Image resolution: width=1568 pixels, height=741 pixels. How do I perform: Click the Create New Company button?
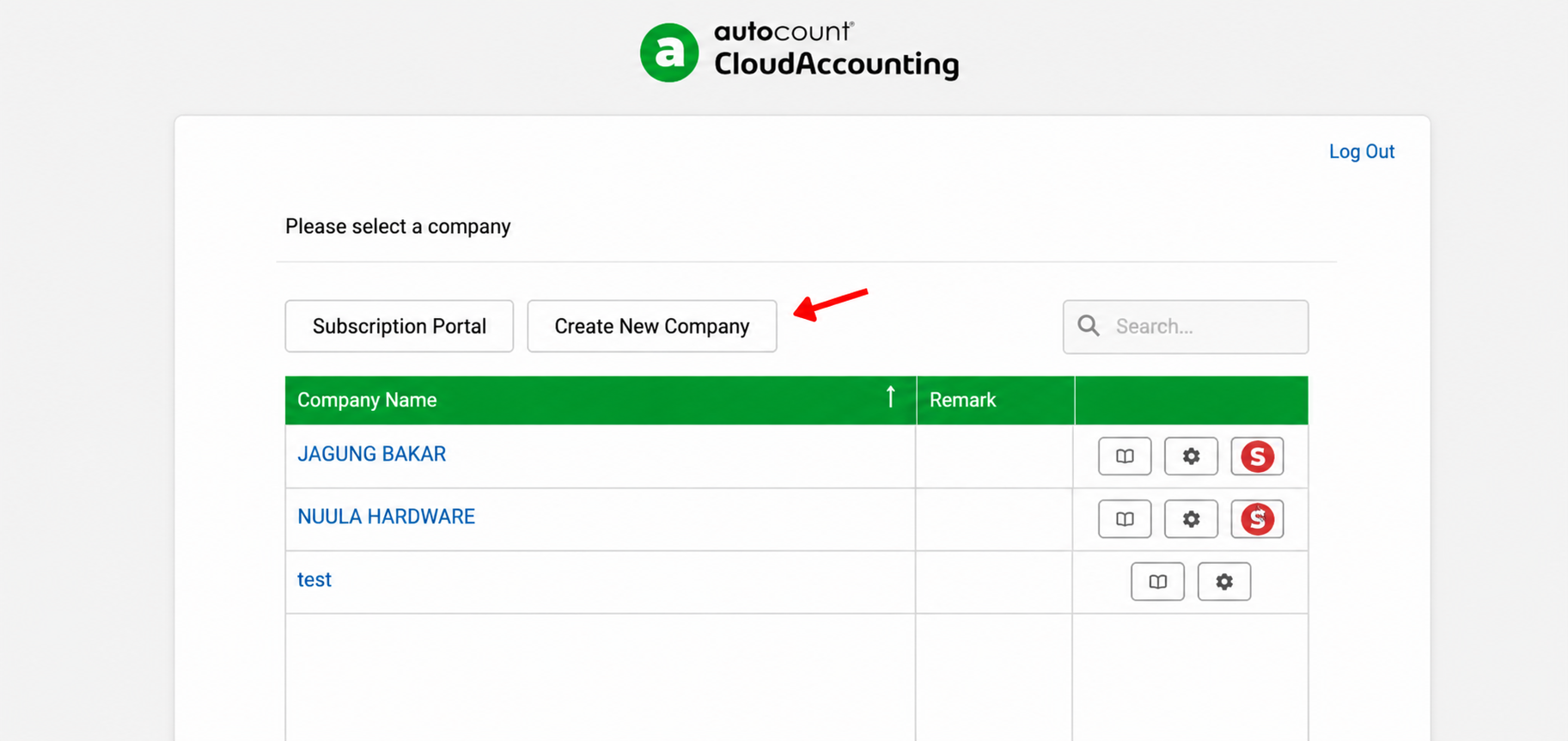click(x=652, y=326)
